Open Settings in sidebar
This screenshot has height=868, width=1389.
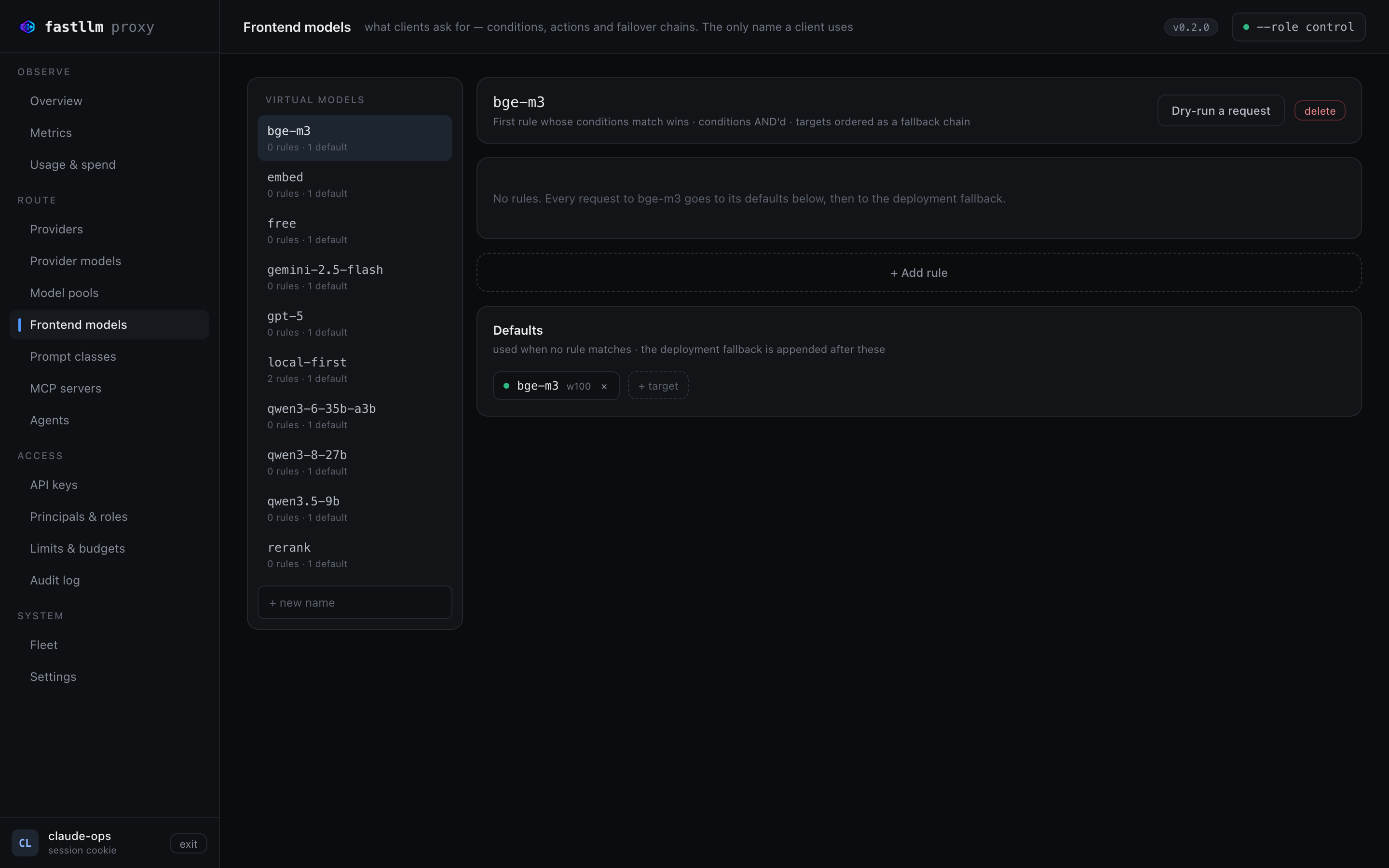tap(109, 677)
